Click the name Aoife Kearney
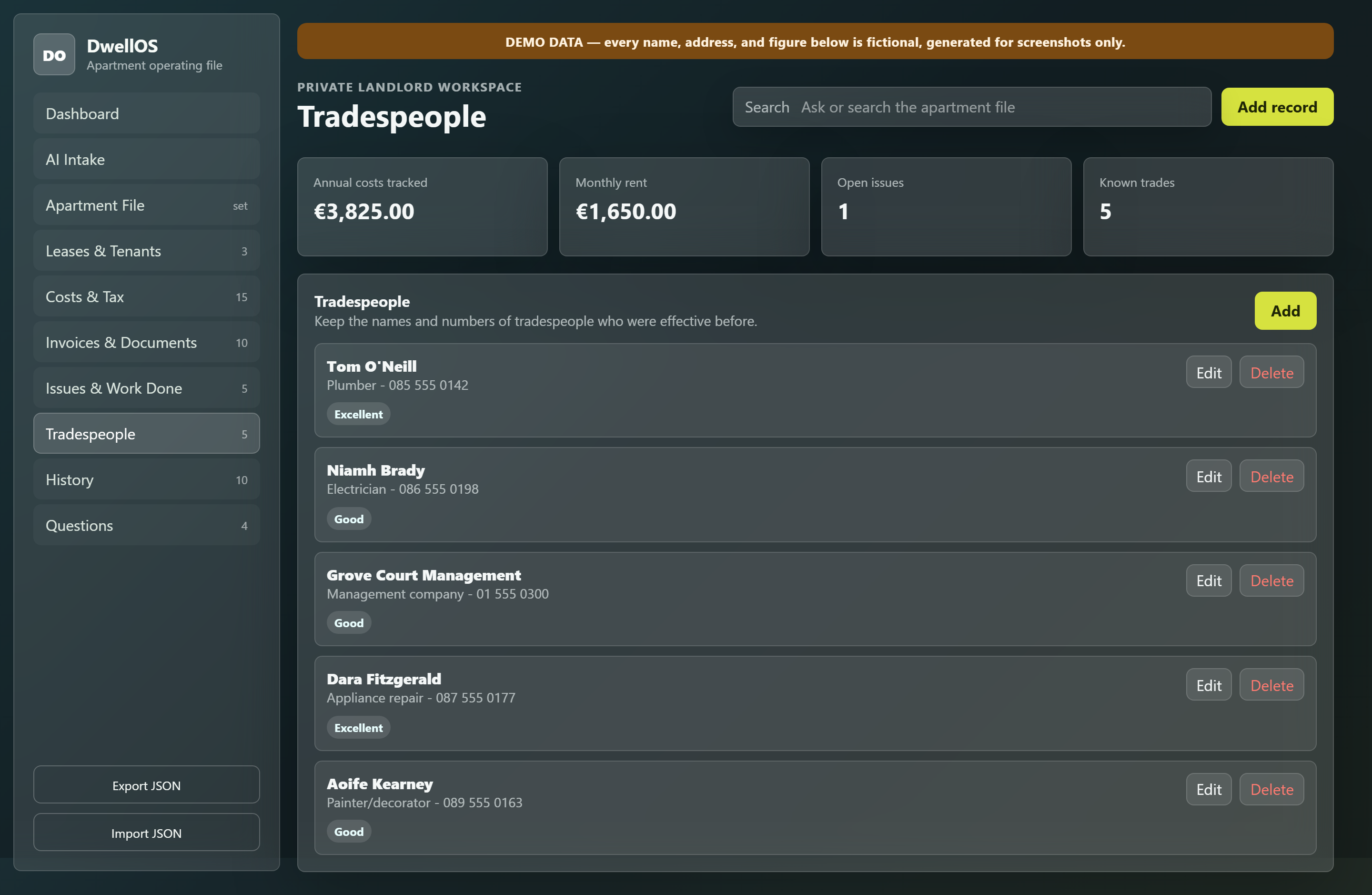This screenshot has height=895, width=1372. coord(380,783)
